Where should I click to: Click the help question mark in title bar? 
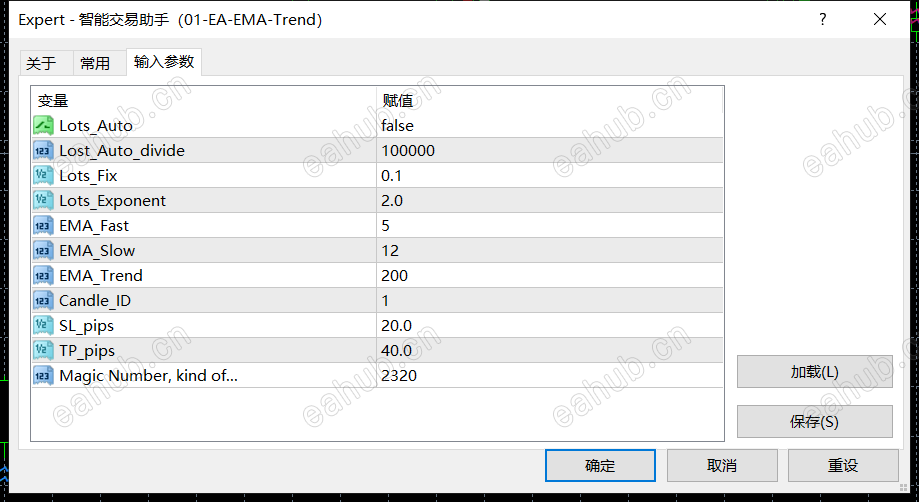point(822,19)
